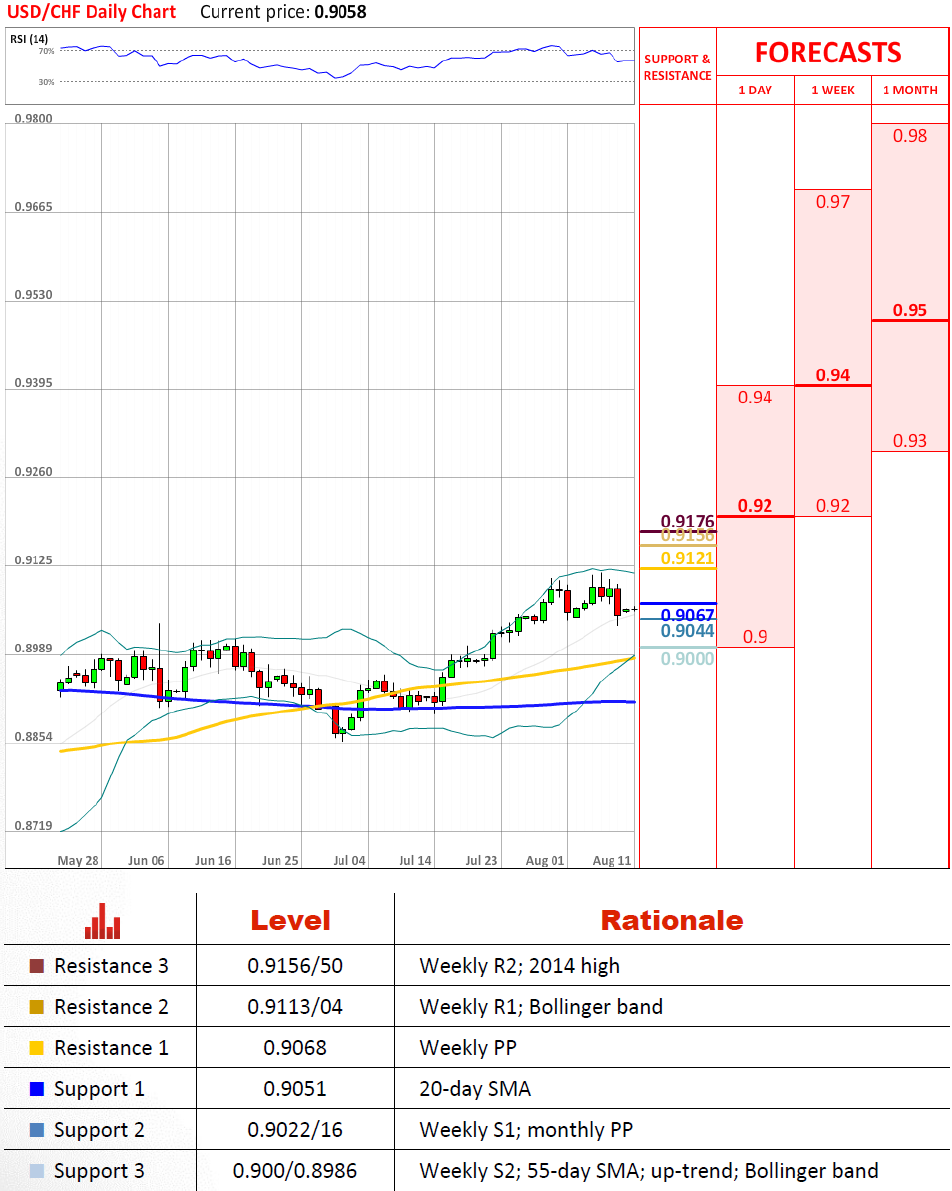Click the Support 2 steel-blue swatch
This screenshot has width=952, height=1191.
coord(36,1130)
